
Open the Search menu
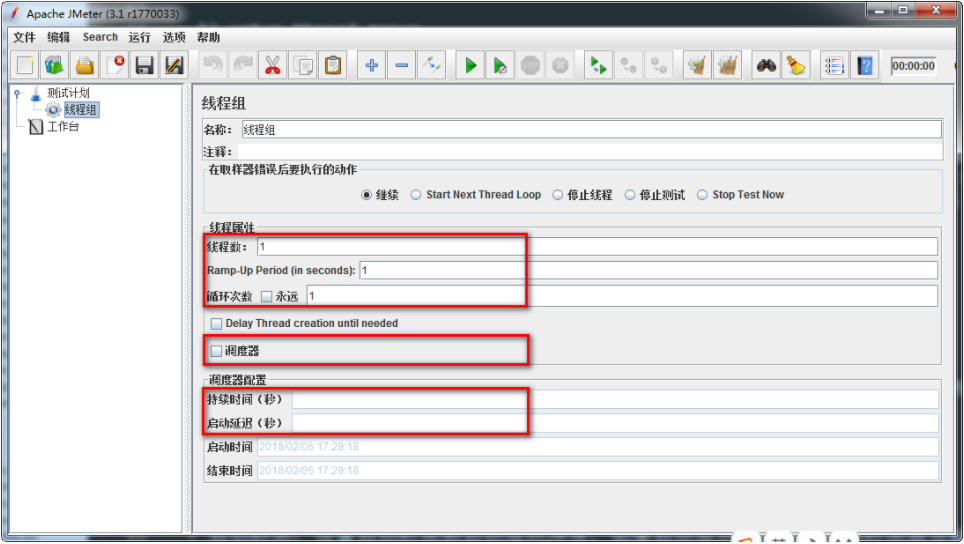click(x=100, y=37)
